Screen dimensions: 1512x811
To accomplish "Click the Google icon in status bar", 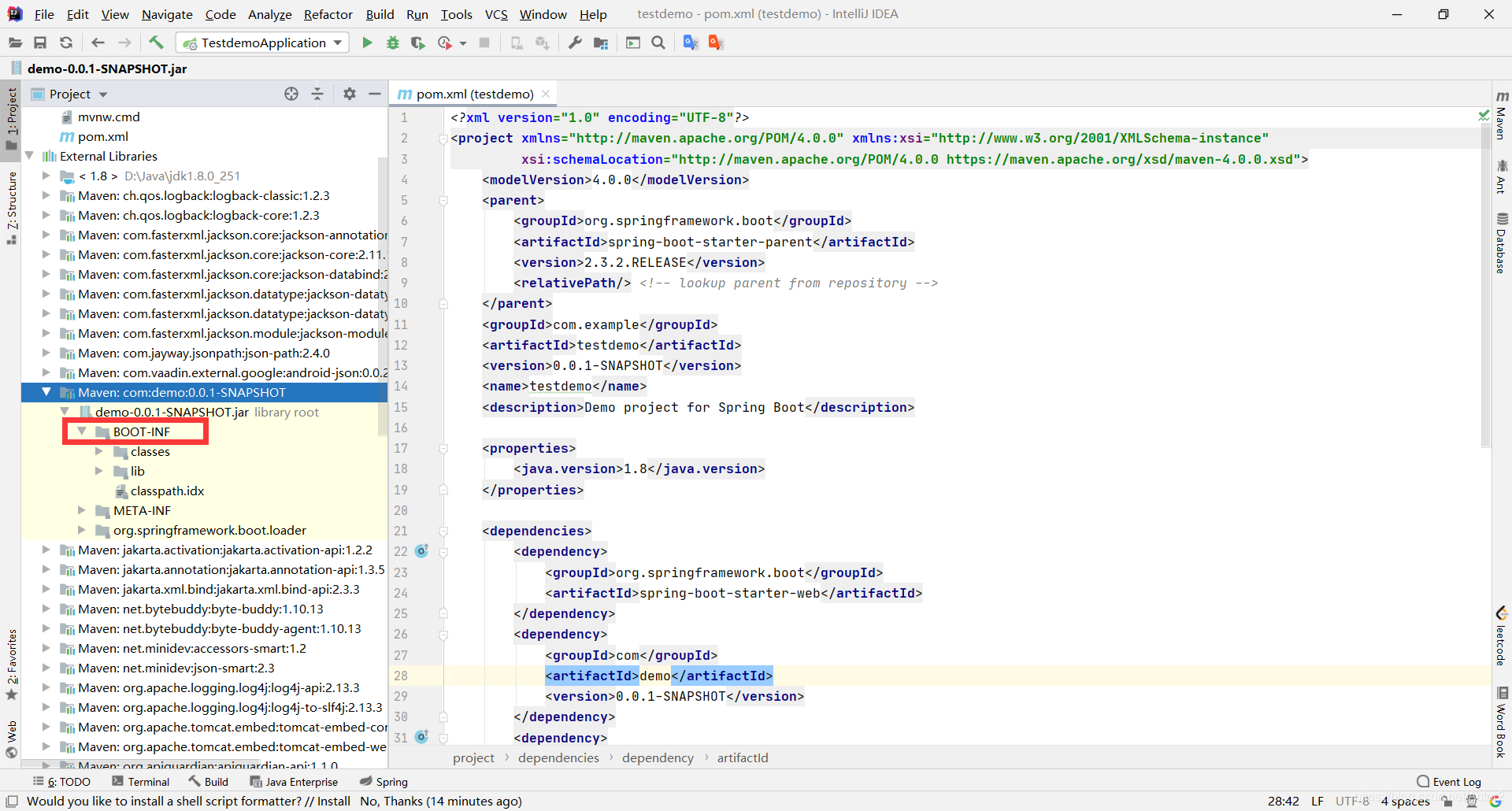I will click(1495, 802).
